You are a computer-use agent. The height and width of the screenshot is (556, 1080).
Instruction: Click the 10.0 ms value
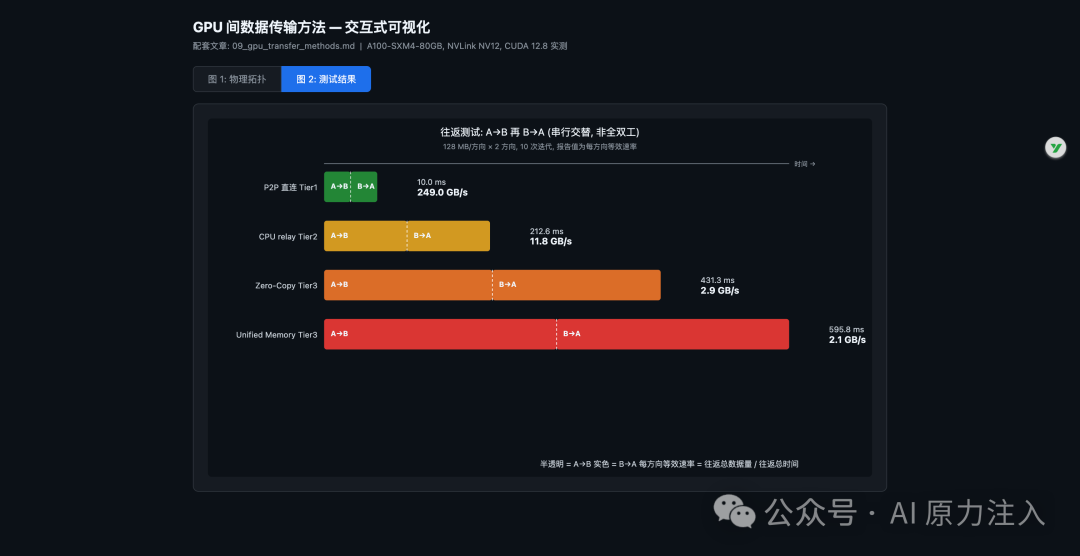431,182
